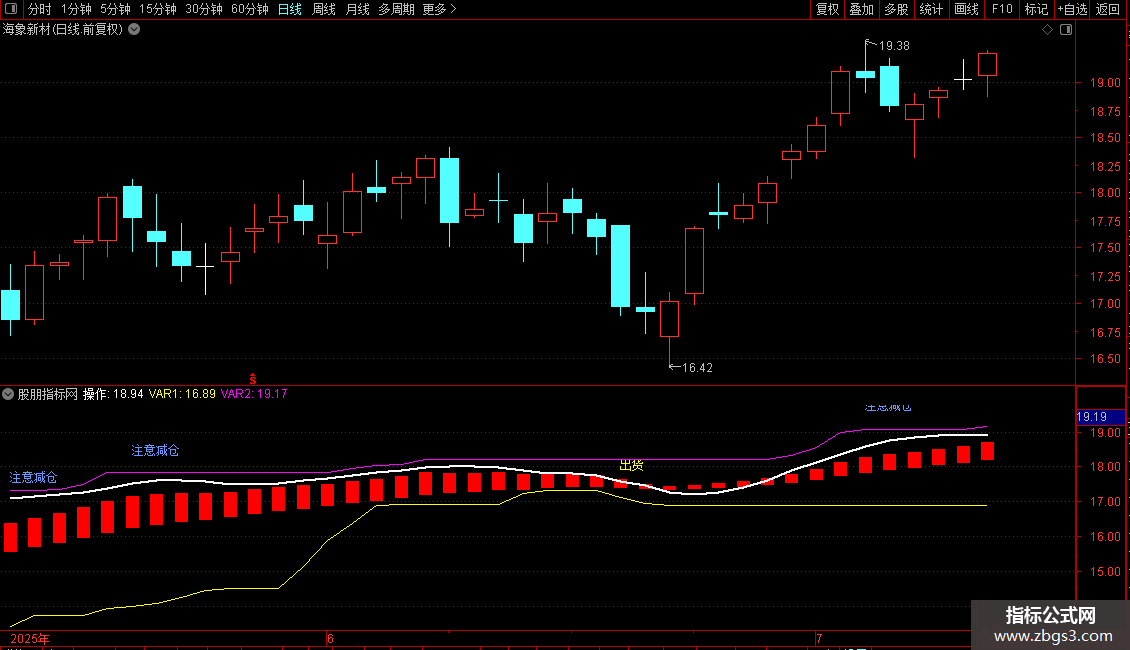Expand the 更多 periods menu
Screen dimensions: 1130x650
click(439, 9)
